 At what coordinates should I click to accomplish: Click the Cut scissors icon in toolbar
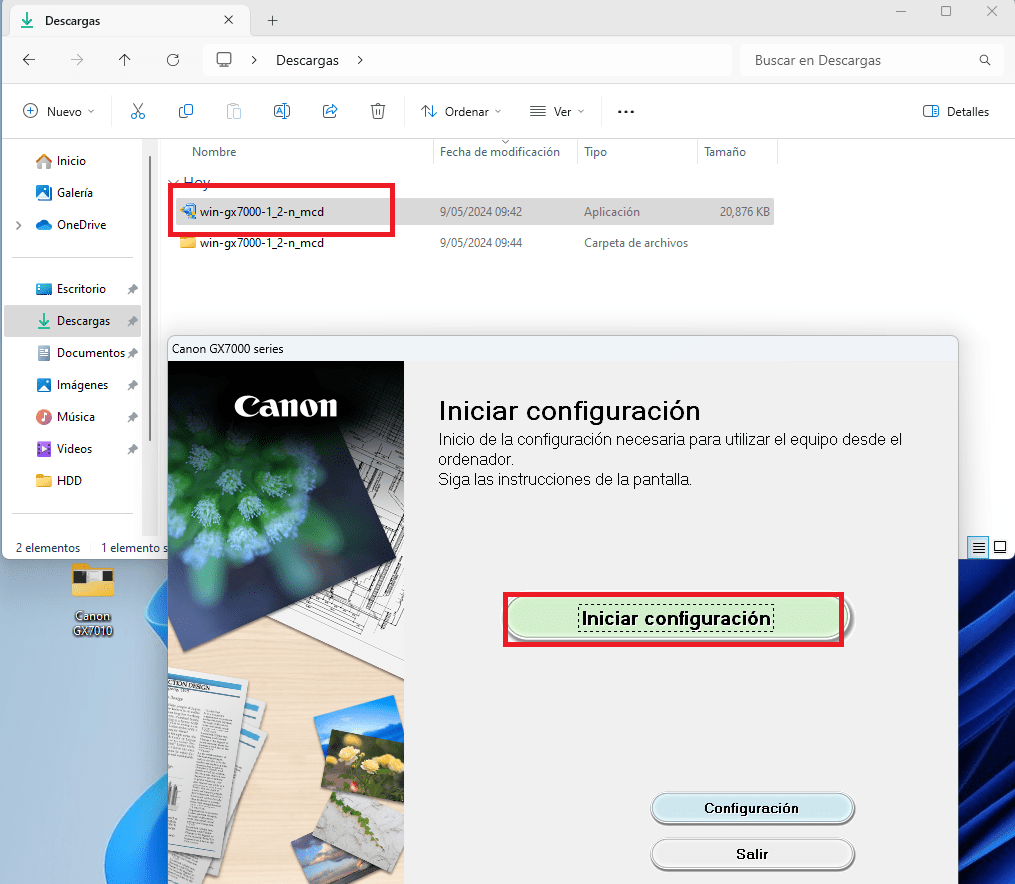pyautogui.click(x=138, y=111)
